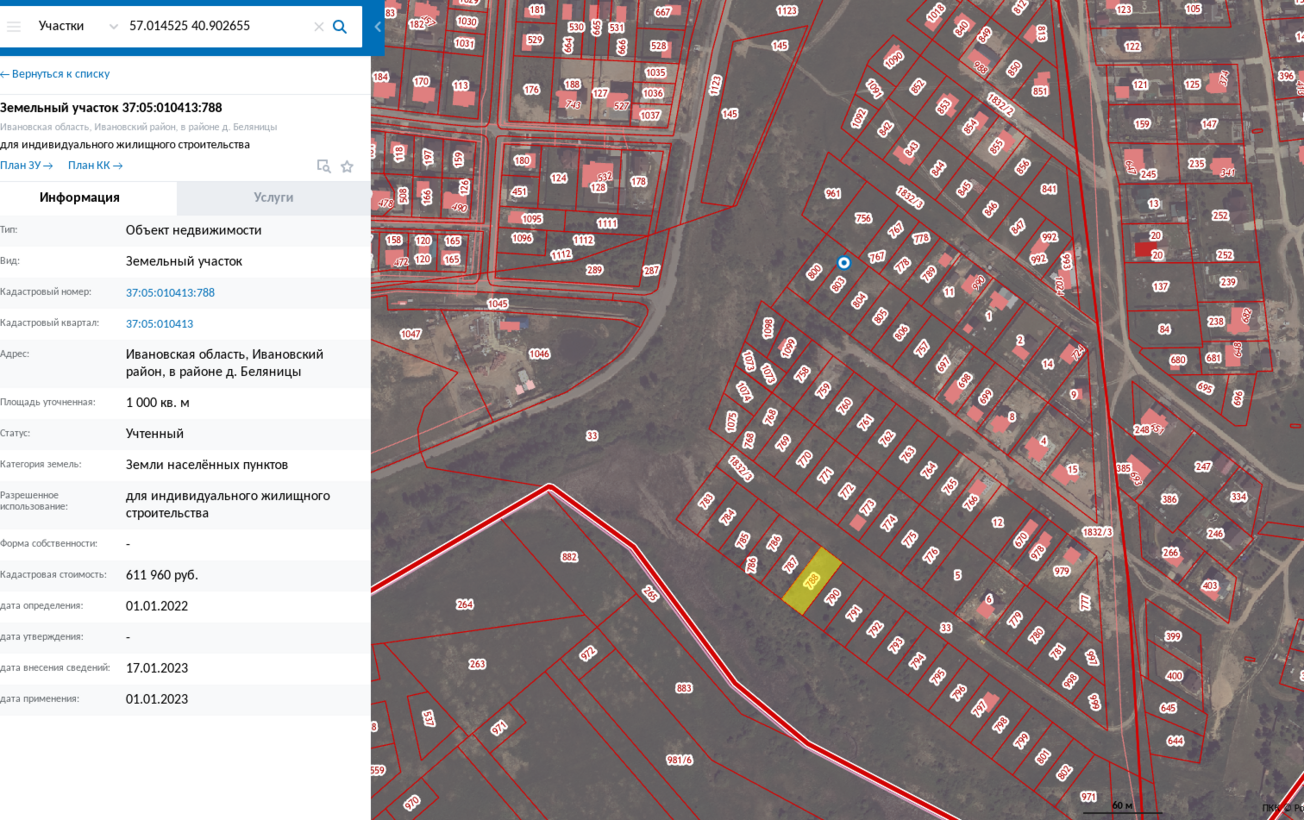
Task: Click the type value Объект недвижимости
Action: pos(194,230)
